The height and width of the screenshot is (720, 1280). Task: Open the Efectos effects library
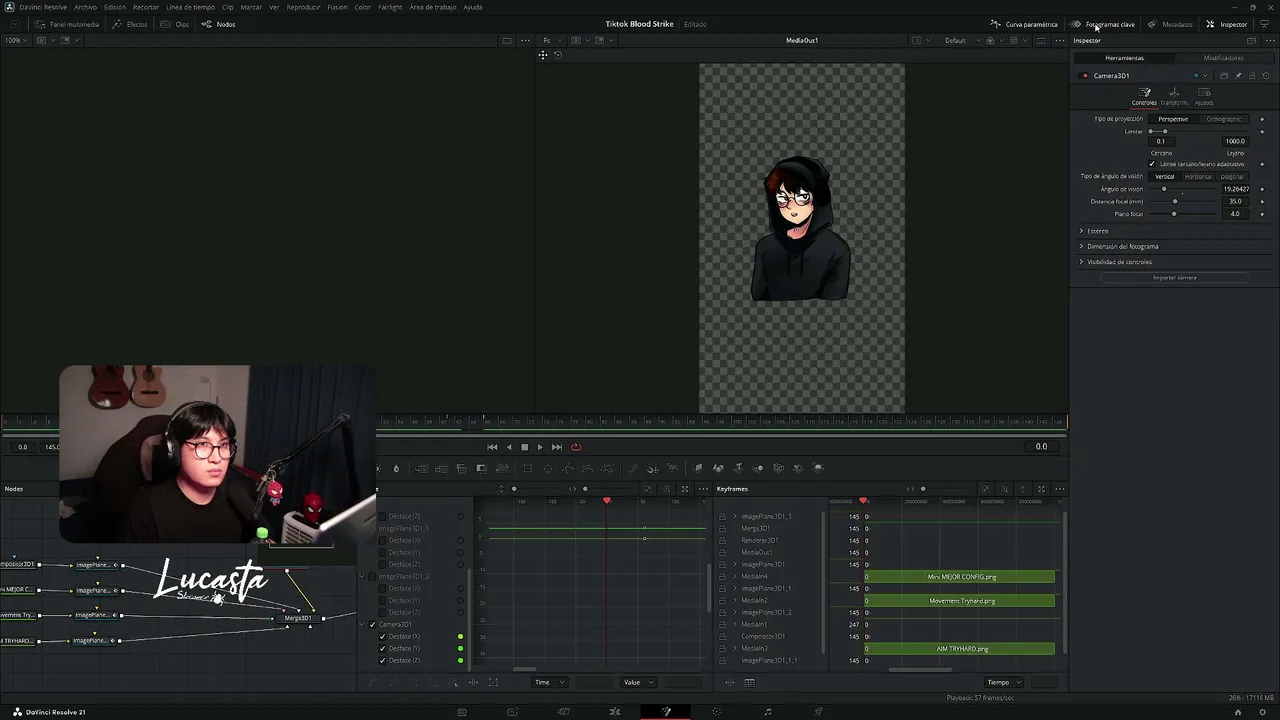tap(130, 24)
